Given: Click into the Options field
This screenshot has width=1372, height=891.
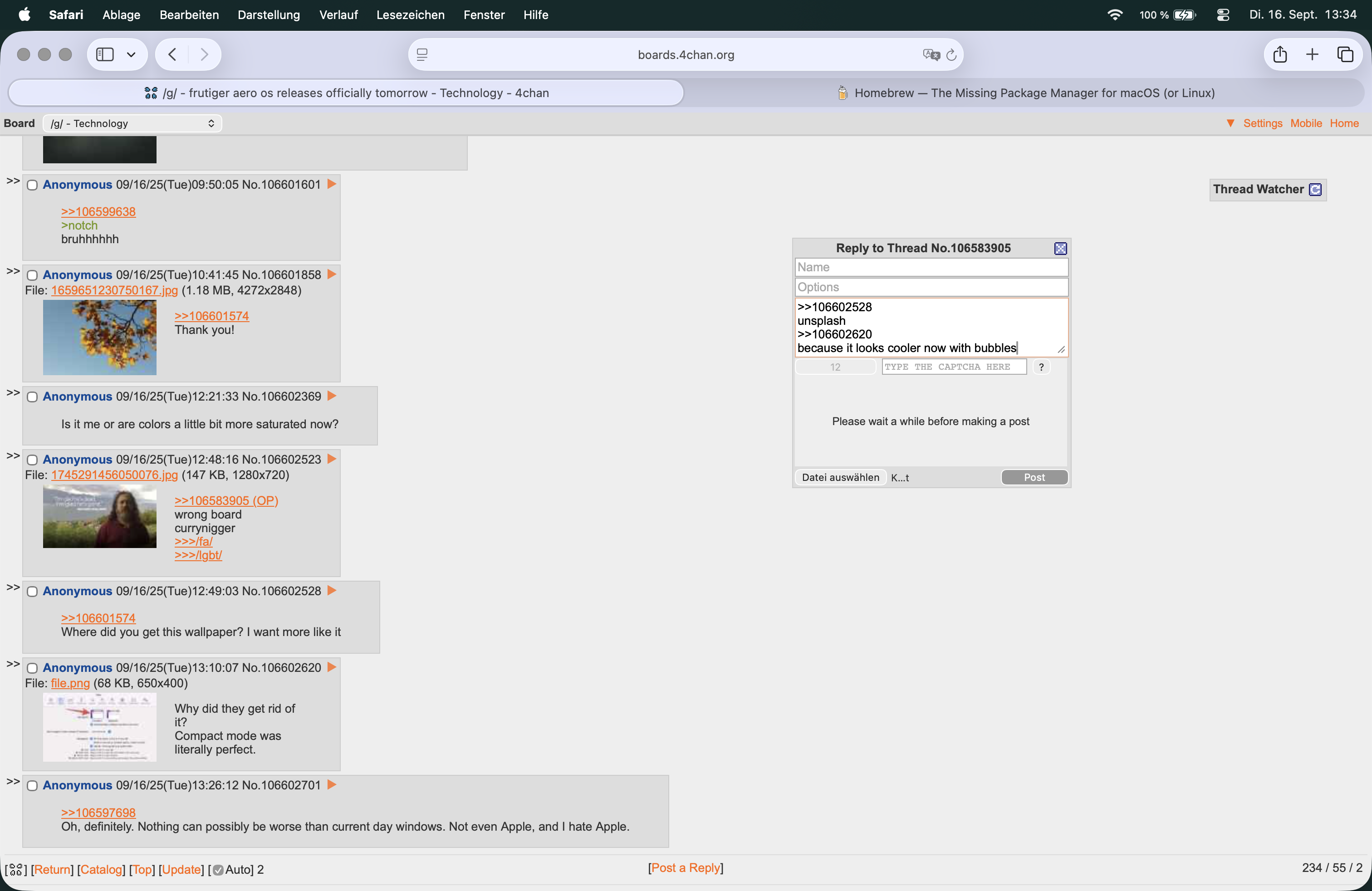Looking at the screenshot, I should point(931,287).
